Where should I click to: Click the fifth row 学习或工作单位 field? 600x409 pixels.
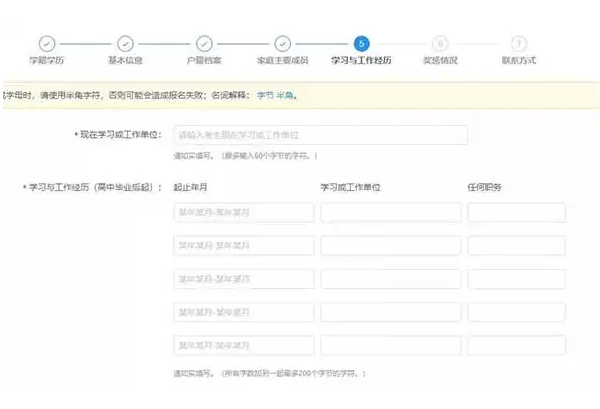click(x=391, y=345)
